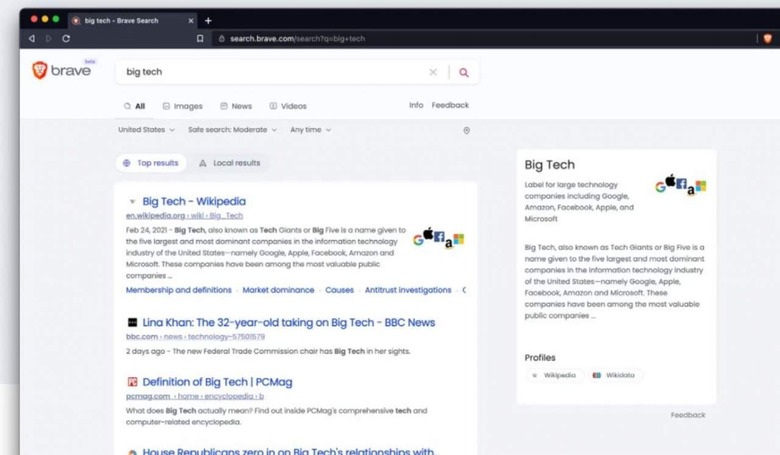Switch to the Images tab

tap(182, 106)
